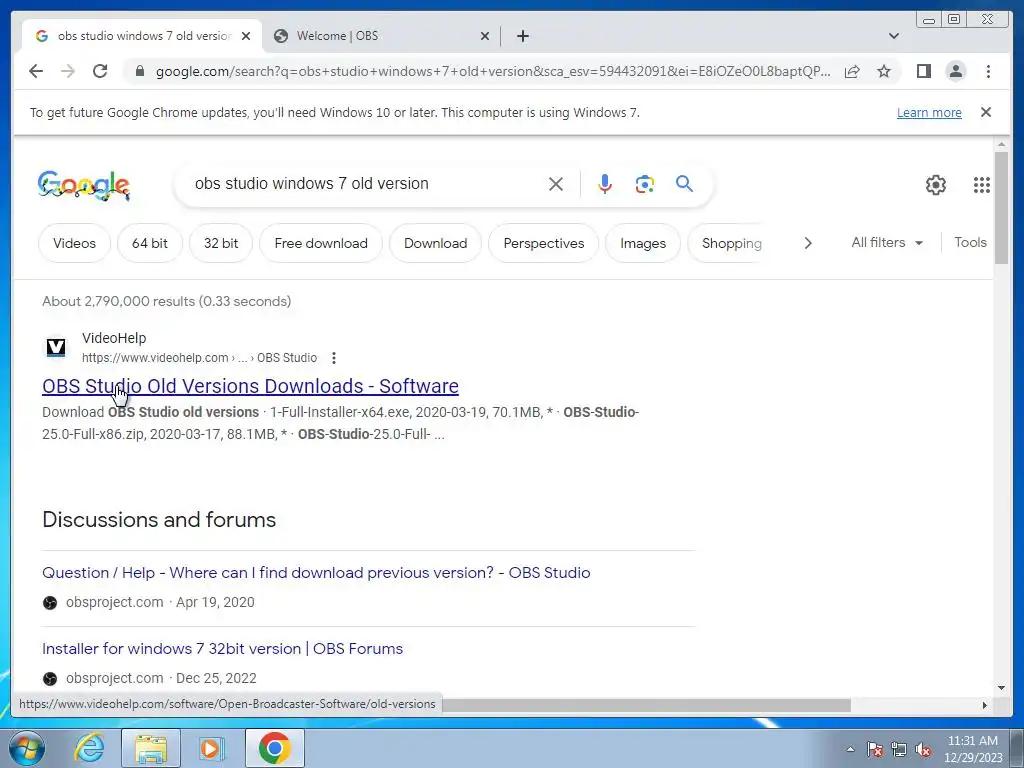This screenshot has height=768, width=1024.
Task: Search by image with the camera lens icon
Action: 645,184
